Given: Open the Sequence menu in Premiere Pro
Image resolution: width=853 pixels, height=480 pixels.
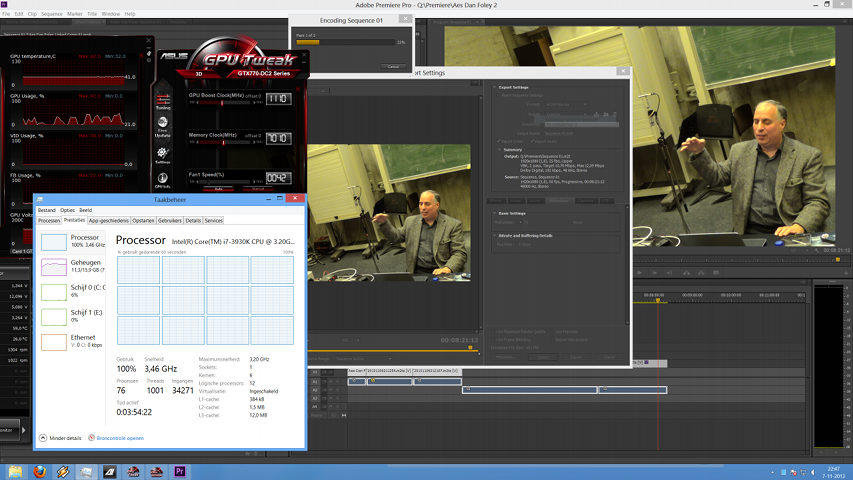Looking at the screenshot, I should [51, 14].
